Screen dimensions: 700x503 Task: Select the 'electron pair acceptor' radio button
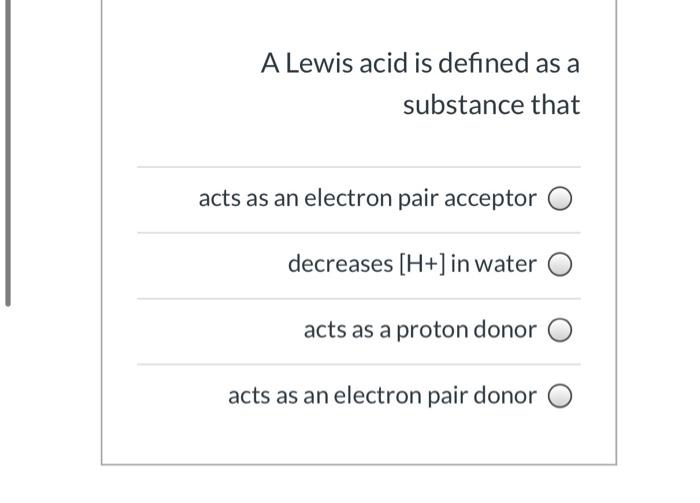[x=560, y=198]
